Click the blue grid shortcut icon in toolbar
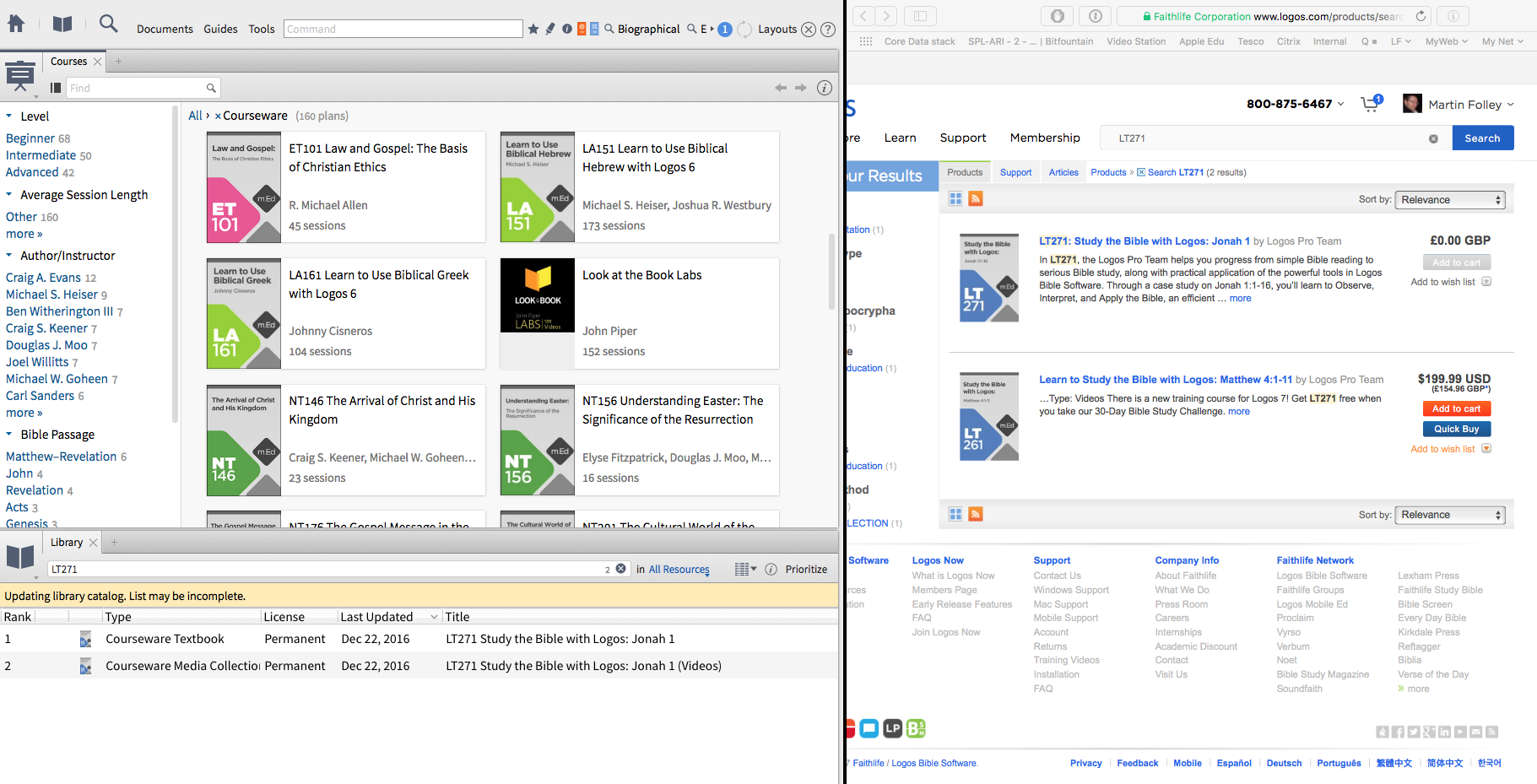The height and width of the screenshot is (784, 1537). (594, 29)
